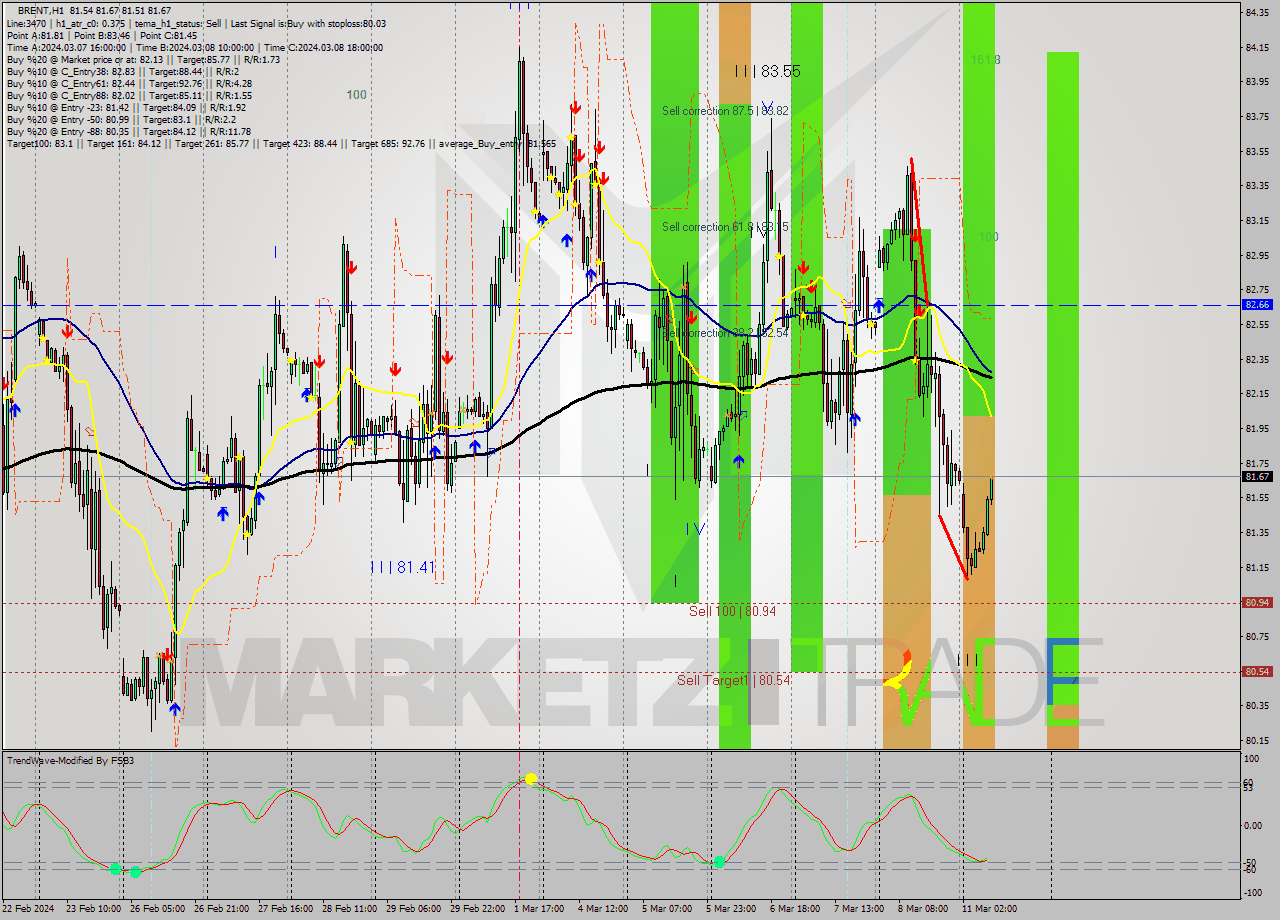Click the 81.67 current price tag

click(x=1257, y=476)
